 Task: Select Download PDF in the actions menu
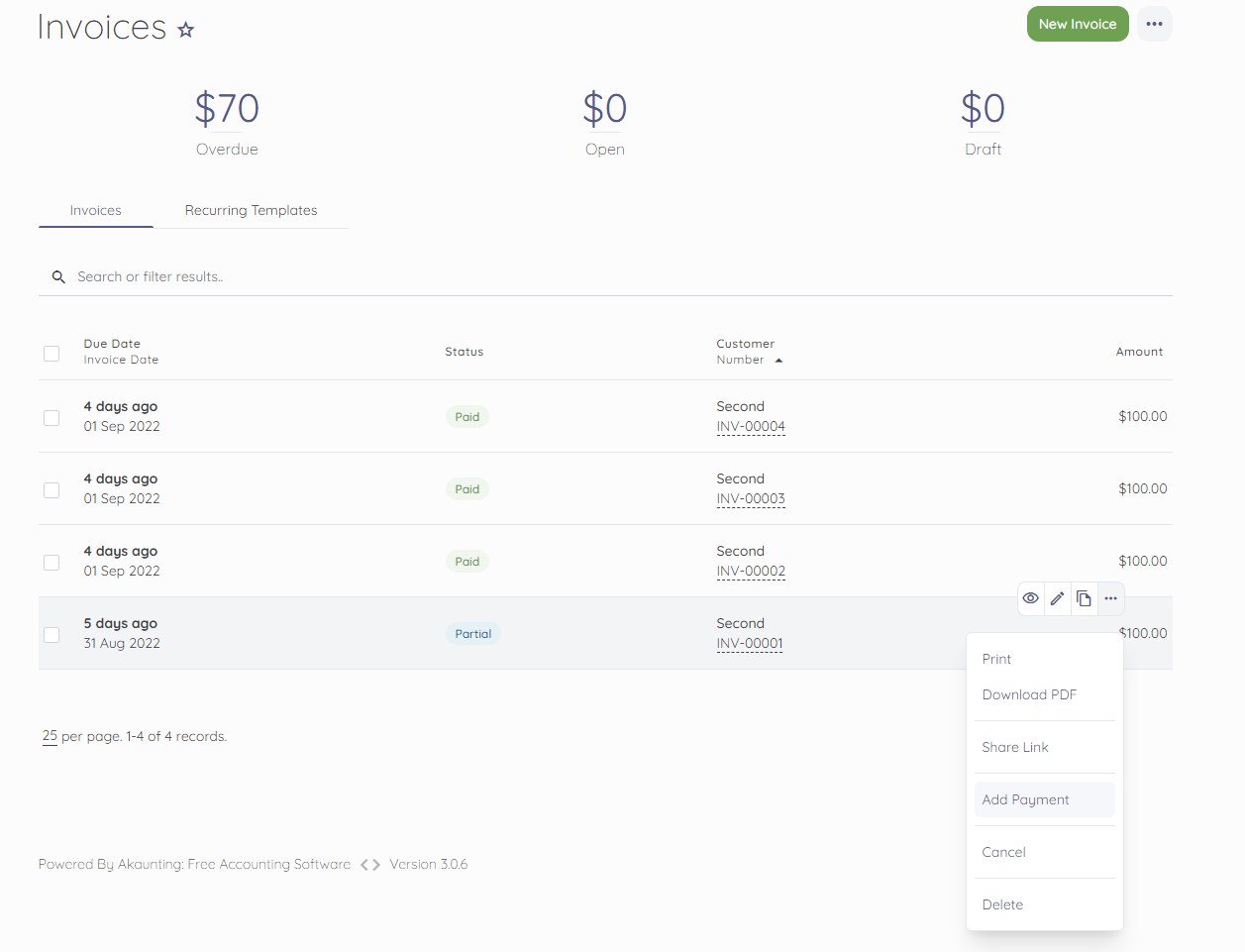[x=1029, y=694]
